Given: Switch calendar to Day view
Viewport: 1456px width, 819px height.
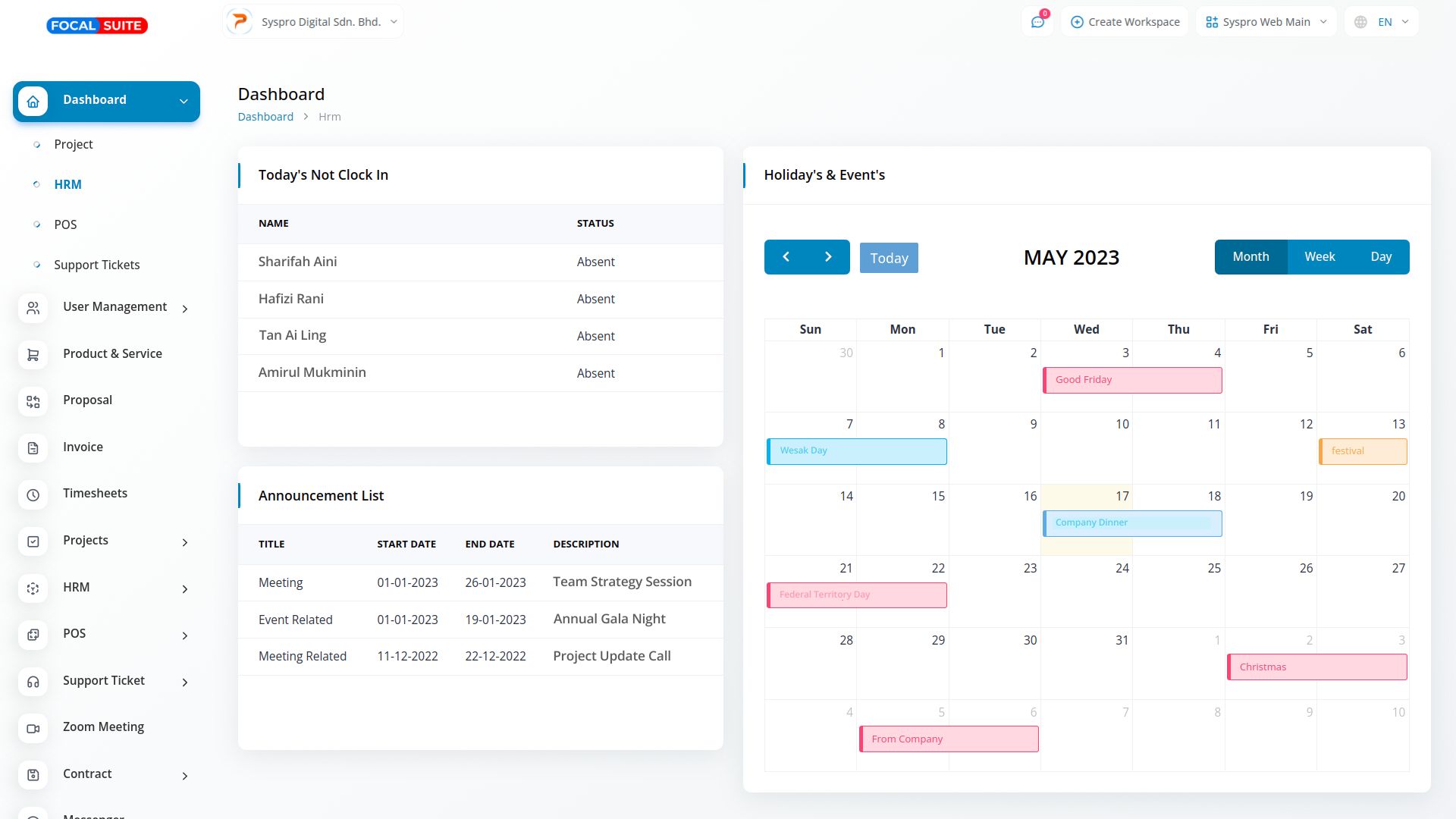Looking at the screenshot, I should click(x=1381, y=257).
